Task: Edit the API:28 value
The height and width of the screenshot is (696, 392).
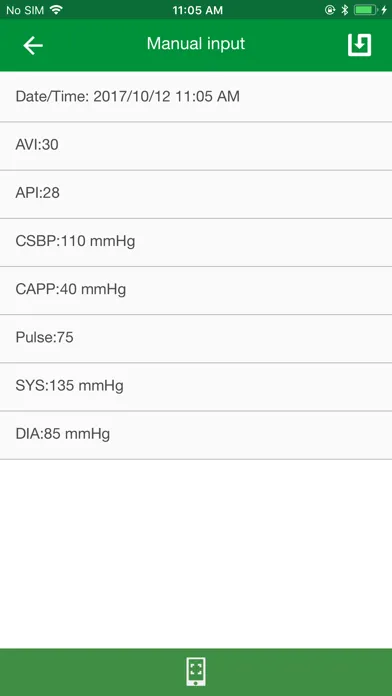Action: pyautogui.click(x=196, y=194)
